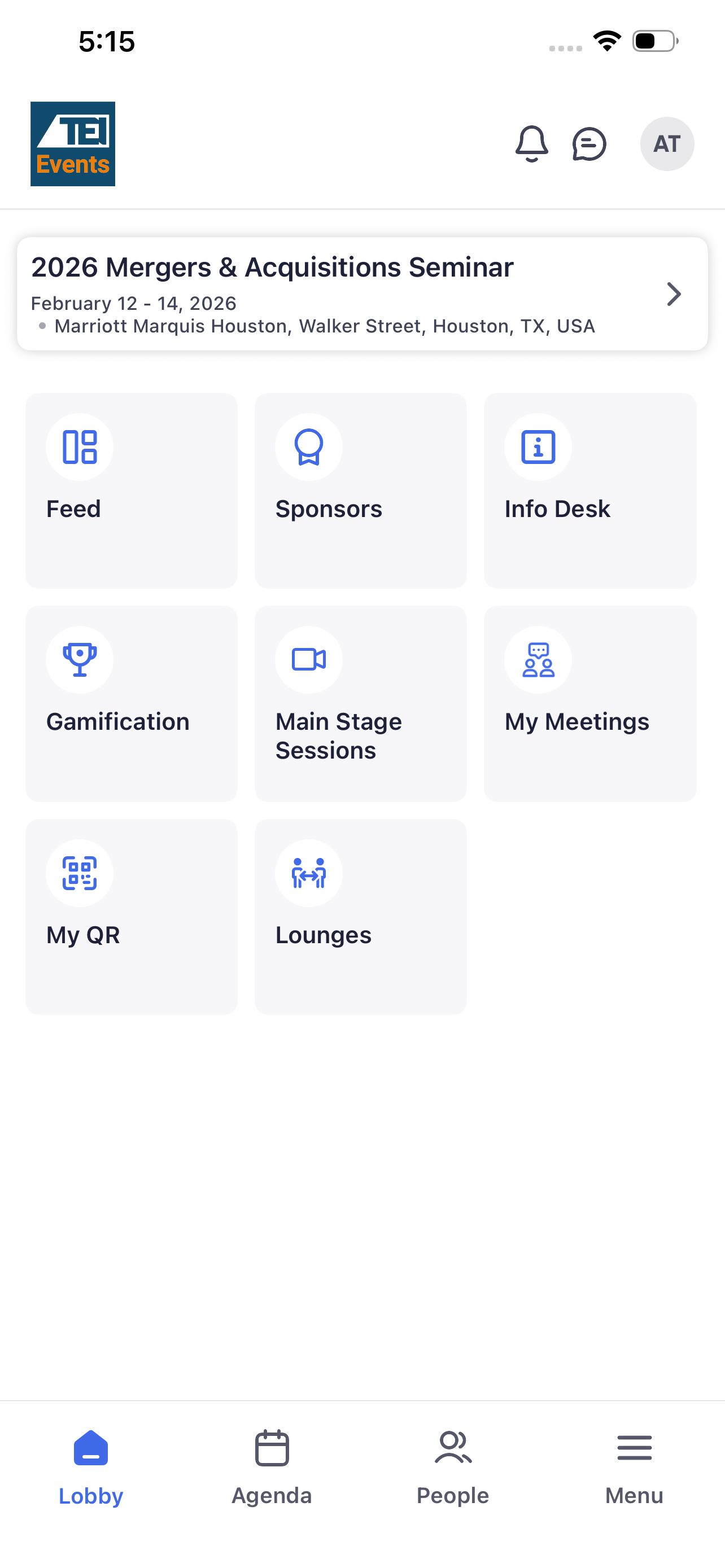
Task: Open the Gamification trophy icon
Action: [x=80, y=660]
